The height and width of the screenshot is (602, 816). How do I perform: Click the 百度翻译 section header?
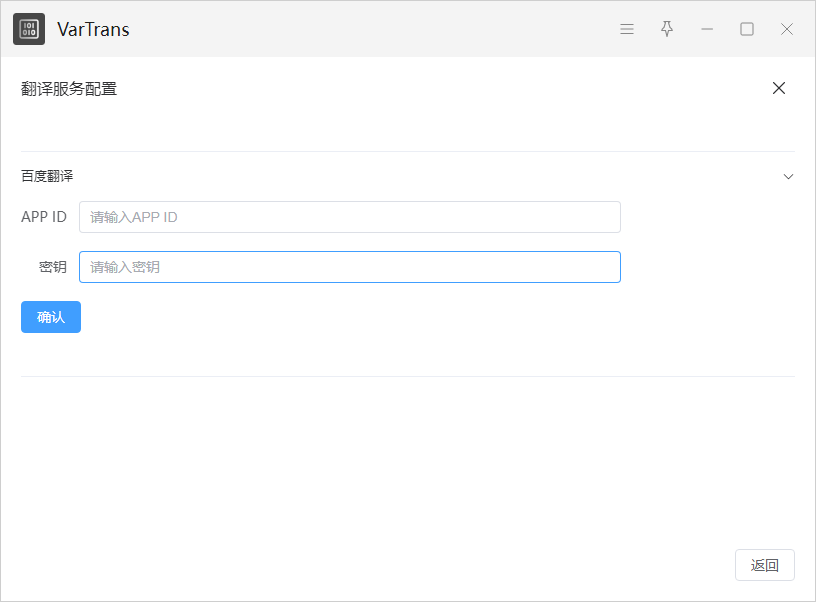point(48,176)
